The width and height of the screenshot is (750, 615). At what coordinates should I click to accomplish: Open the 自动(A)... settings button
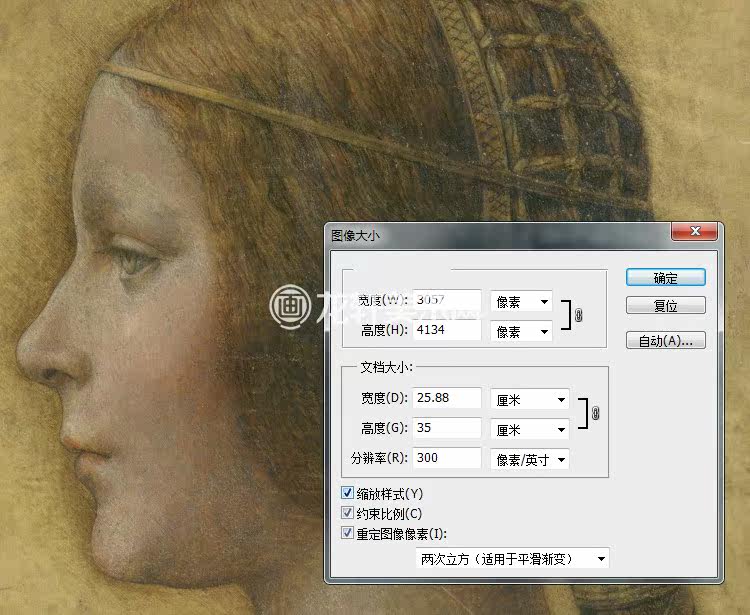click(665, 340)
